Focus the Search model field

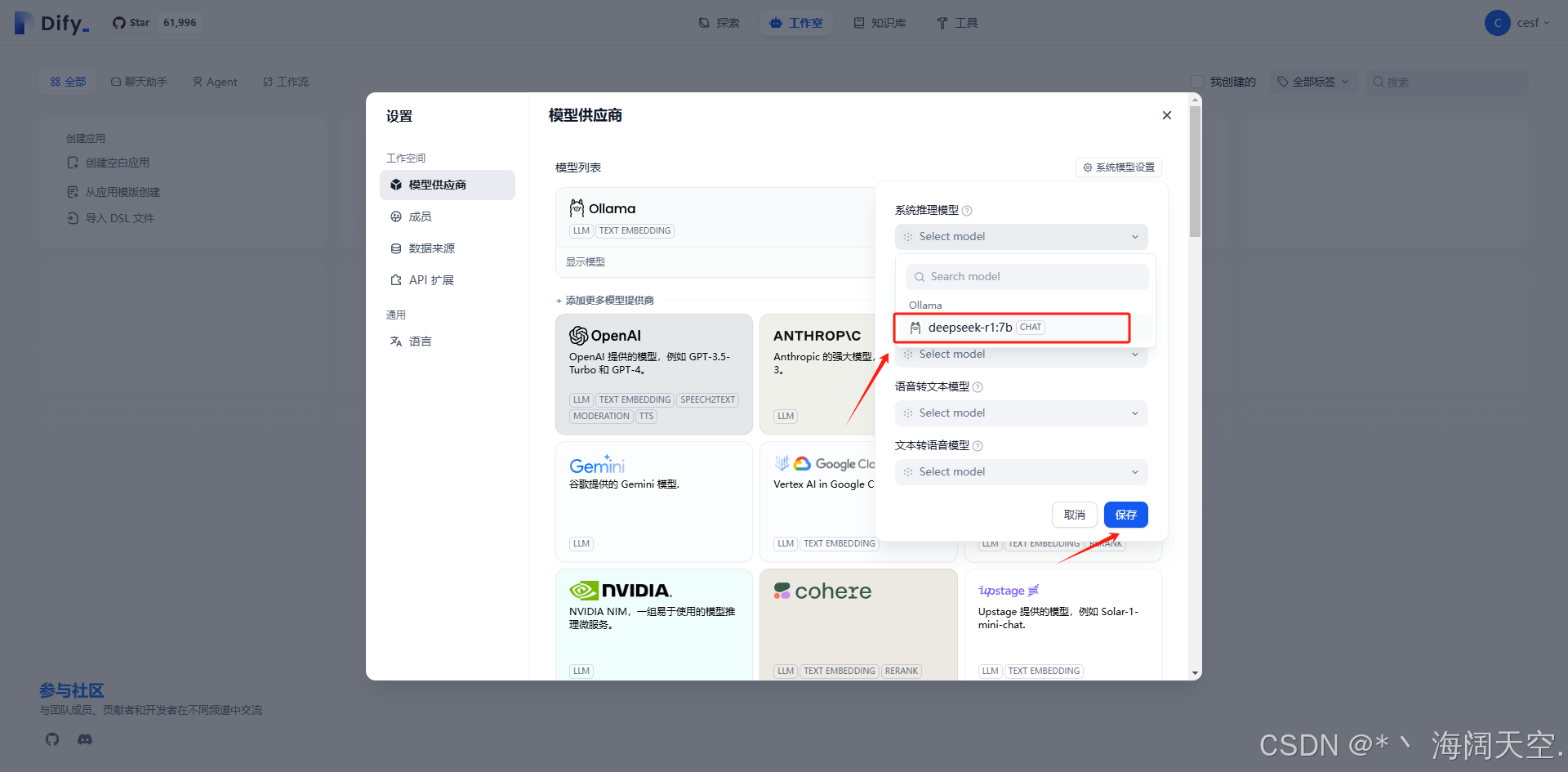(1027, 277)
